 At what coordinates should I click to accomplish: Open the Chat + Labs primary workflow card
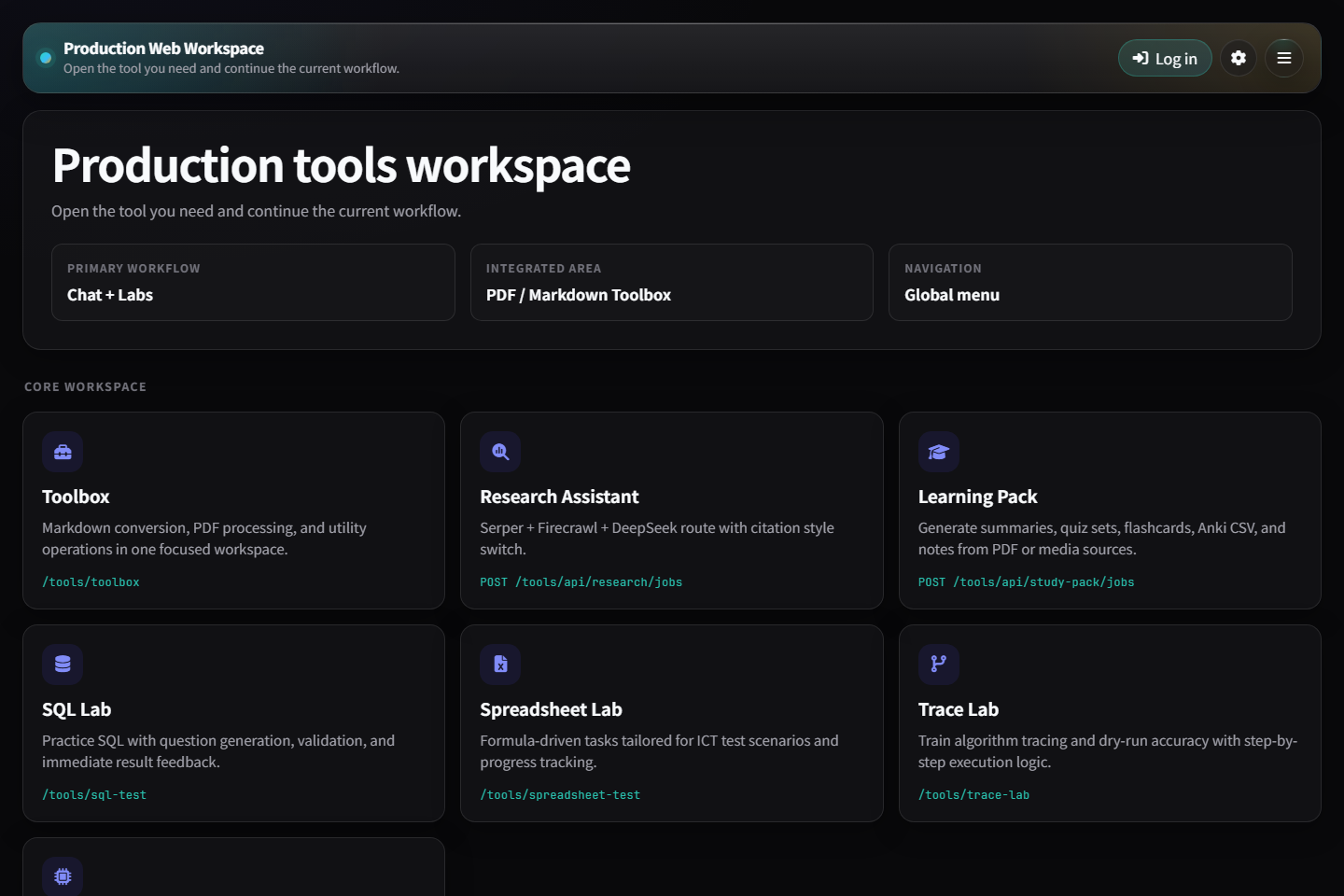point(253,283)
